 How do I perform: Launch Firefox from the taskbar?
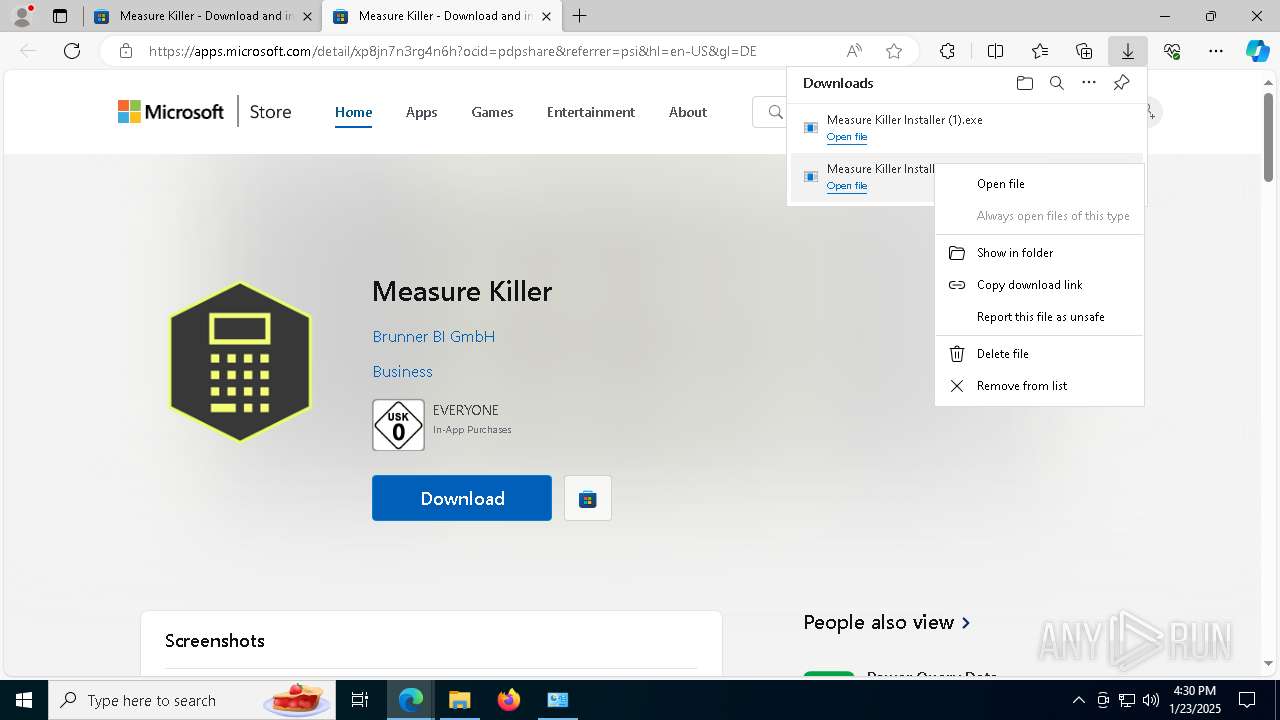pyautogui.click(x=508, y=700)
